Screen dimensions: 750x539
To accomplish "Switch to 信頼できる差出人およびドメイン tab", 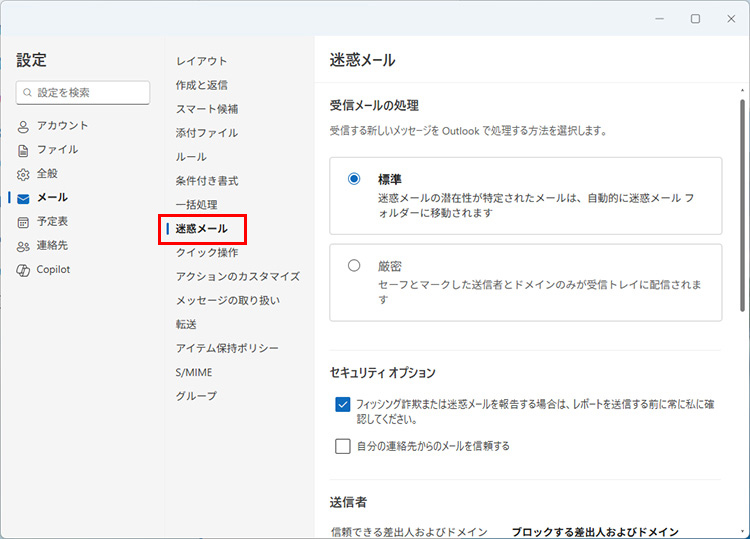I will click(407, 531).
